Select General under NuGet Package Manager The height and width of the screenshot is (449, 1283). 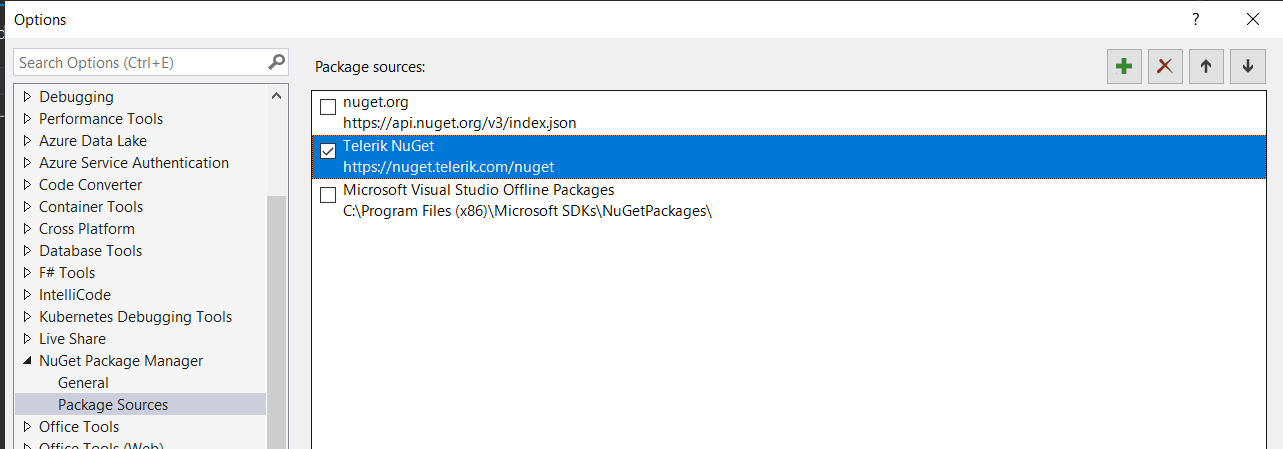83,383
